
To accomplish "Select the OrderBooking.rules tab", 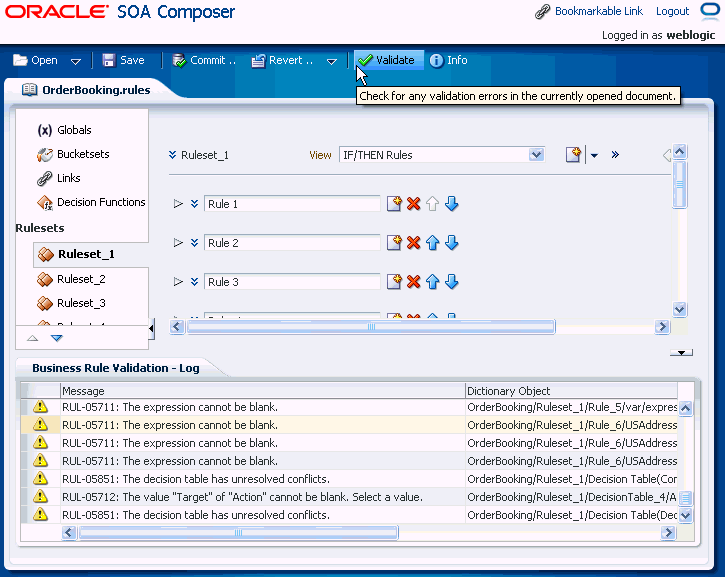I will click(86, 90).
